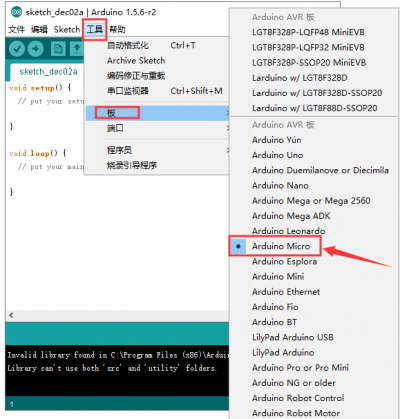Click the void loop() code line
The image size is (400, 419).
click(x=38, y=153)
